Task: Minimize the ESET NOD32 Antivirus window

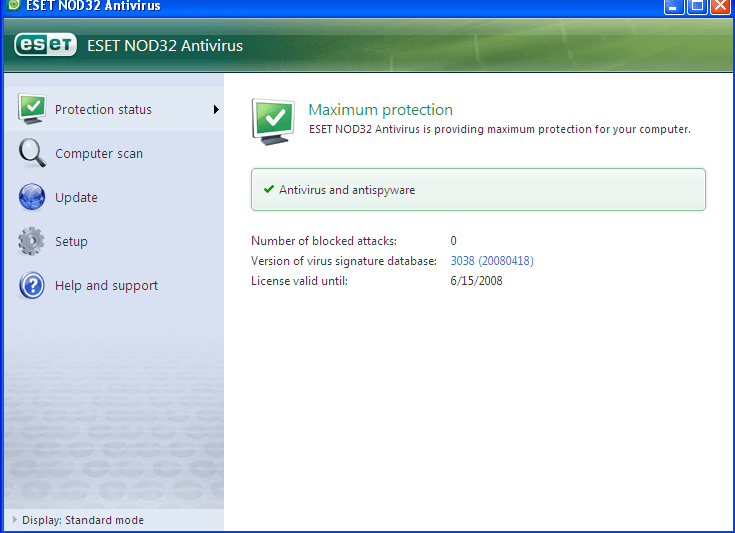Action: [x=674, y=6]
